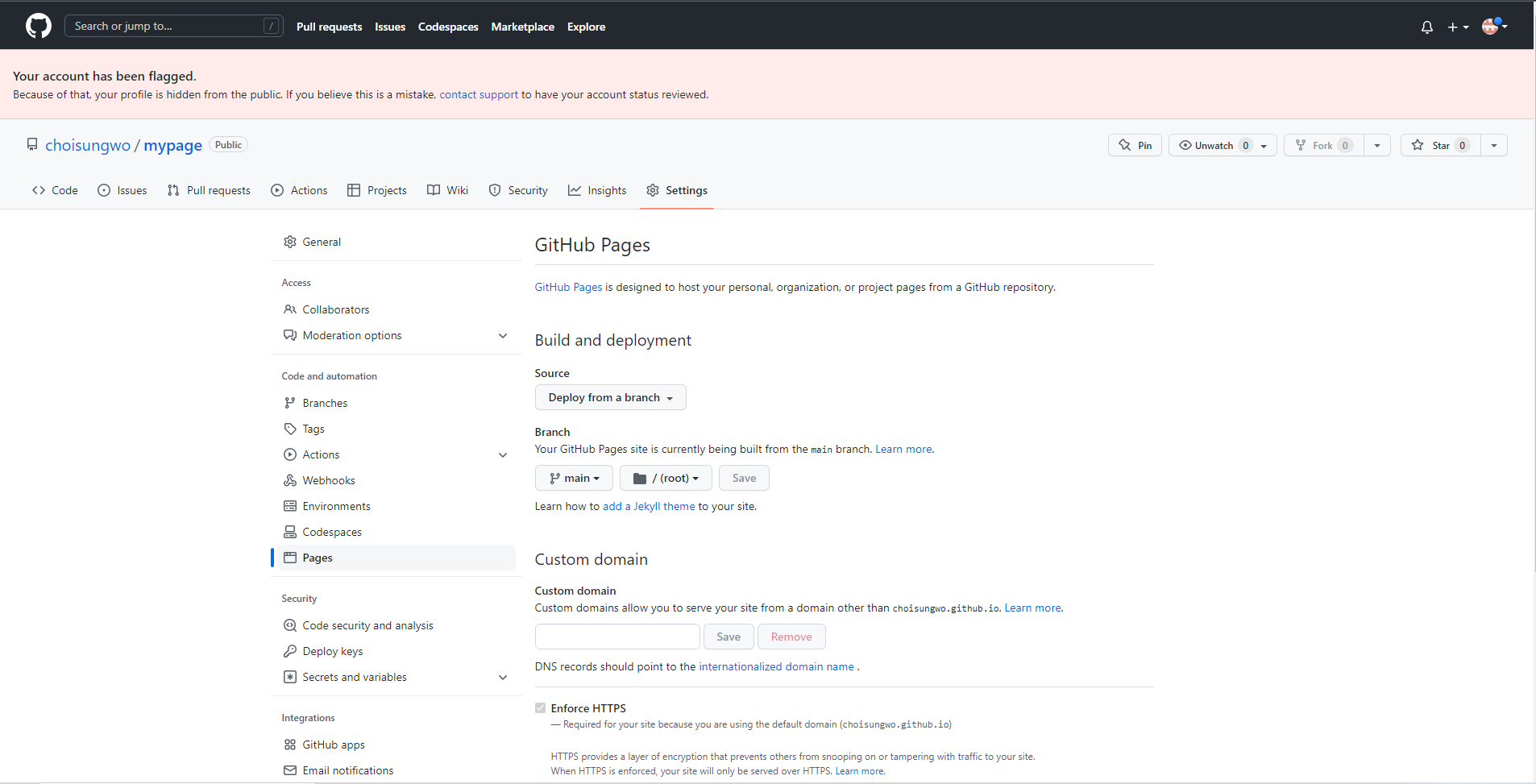The height and width of the screenshot is (784, 1536).
Task: Click Save next to custom domain field
Action: [x=729, y=637]
